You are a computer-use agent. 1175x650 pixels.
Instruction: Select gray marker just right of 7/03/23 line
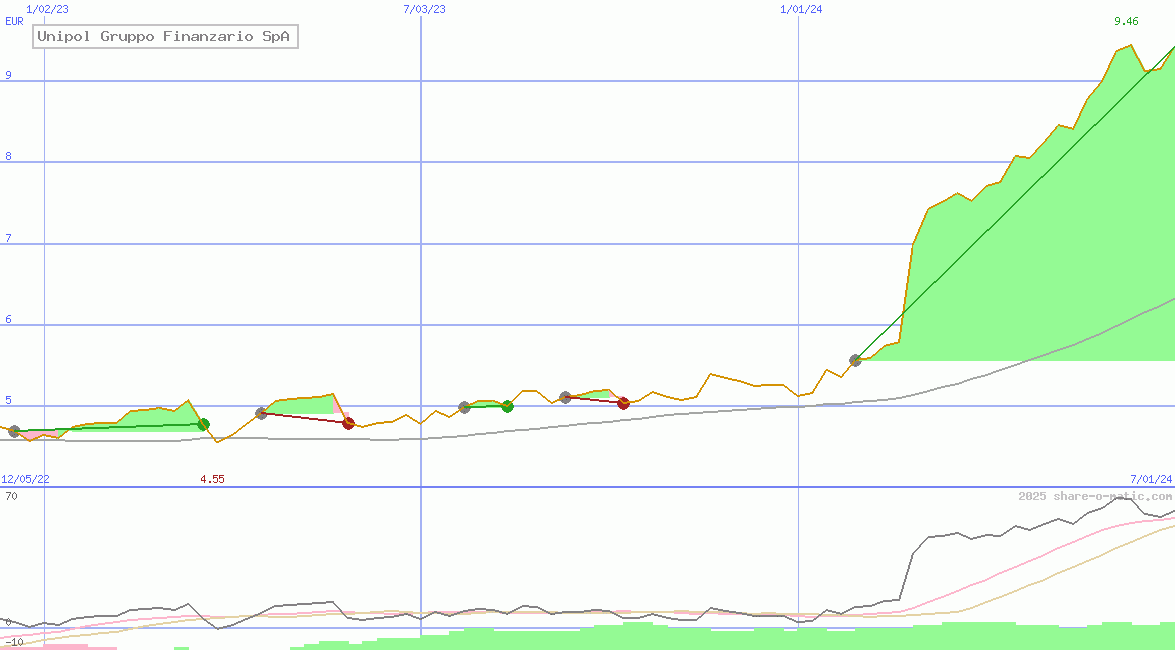[464, 407]
